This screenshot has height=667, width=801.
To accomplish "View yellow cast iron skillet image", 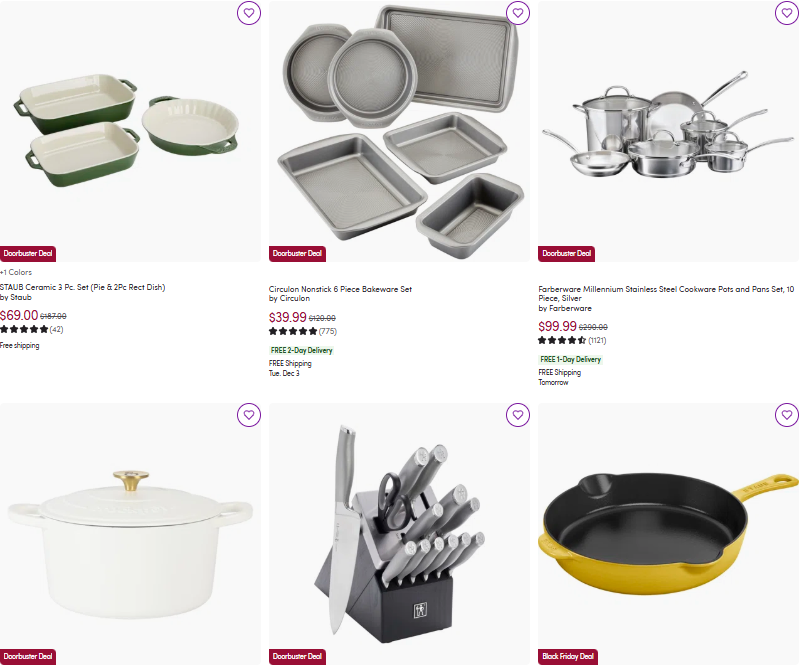I will [668, 534].
